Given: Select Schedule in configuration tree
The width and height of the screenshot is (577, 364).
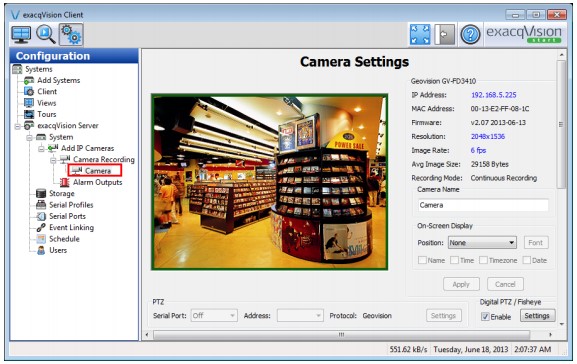Looking at the screenshot, I should click(x=64, y=239).
